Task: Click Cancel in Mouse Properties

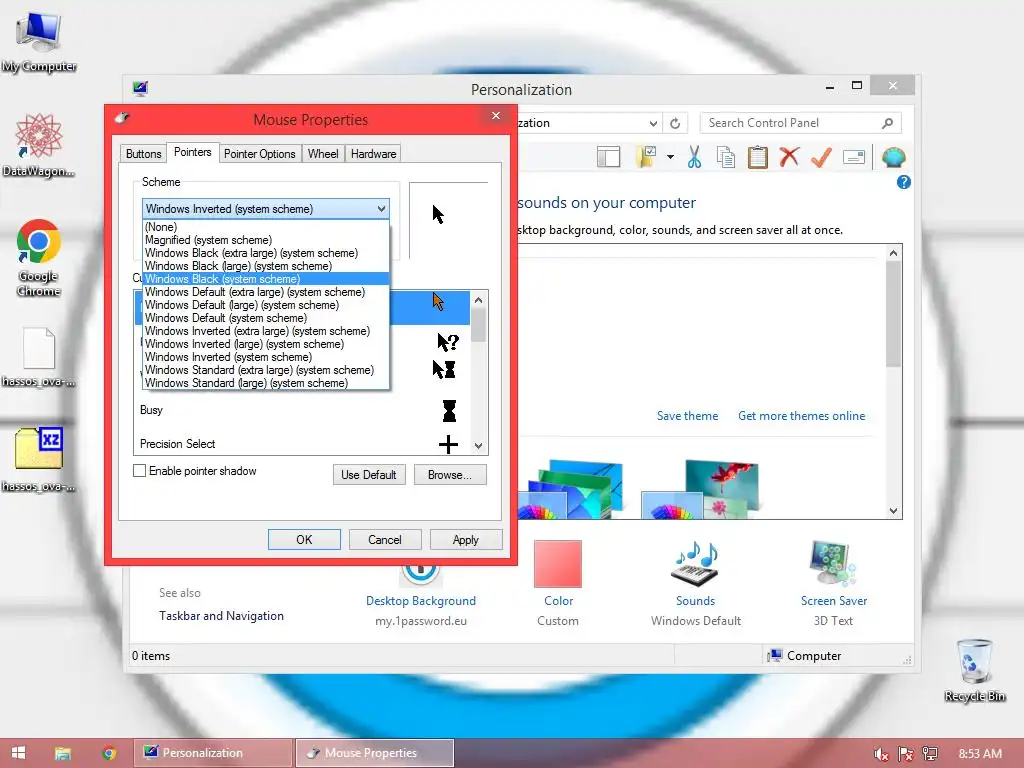Action: click(385, 540)
